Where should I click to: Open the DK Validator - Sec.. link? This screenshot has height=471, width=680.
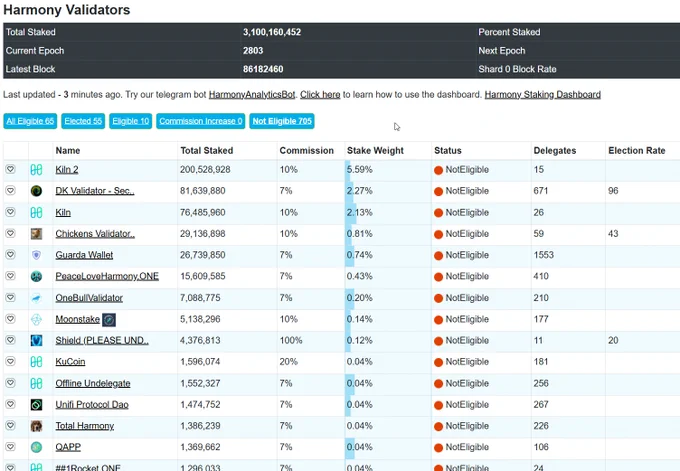click(95, 191)
